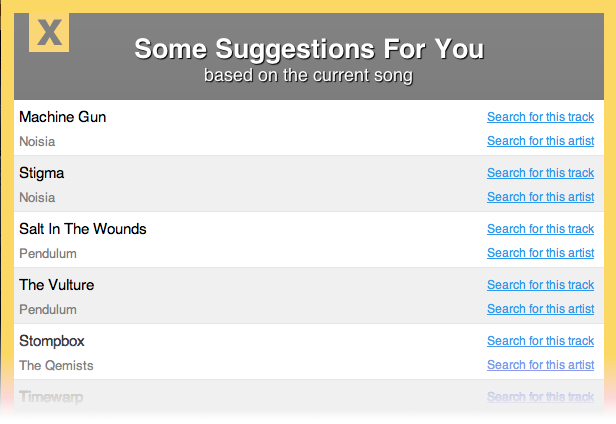Search for the track Timewarp
The width and height of the screenshot is (616, 424).
click(x=540, y=397)
